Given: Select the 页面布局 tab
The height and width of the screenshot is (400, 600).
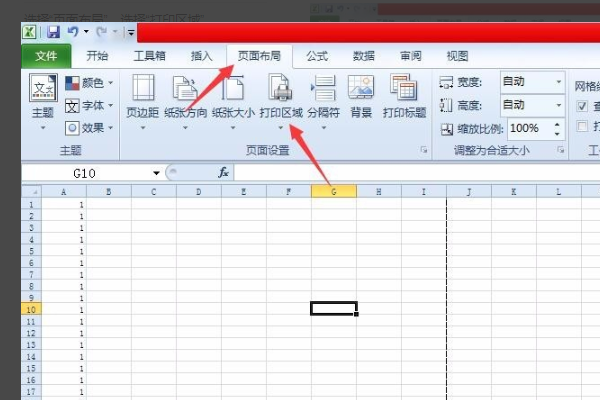Looking at the screenshot, I should [259, 56].
